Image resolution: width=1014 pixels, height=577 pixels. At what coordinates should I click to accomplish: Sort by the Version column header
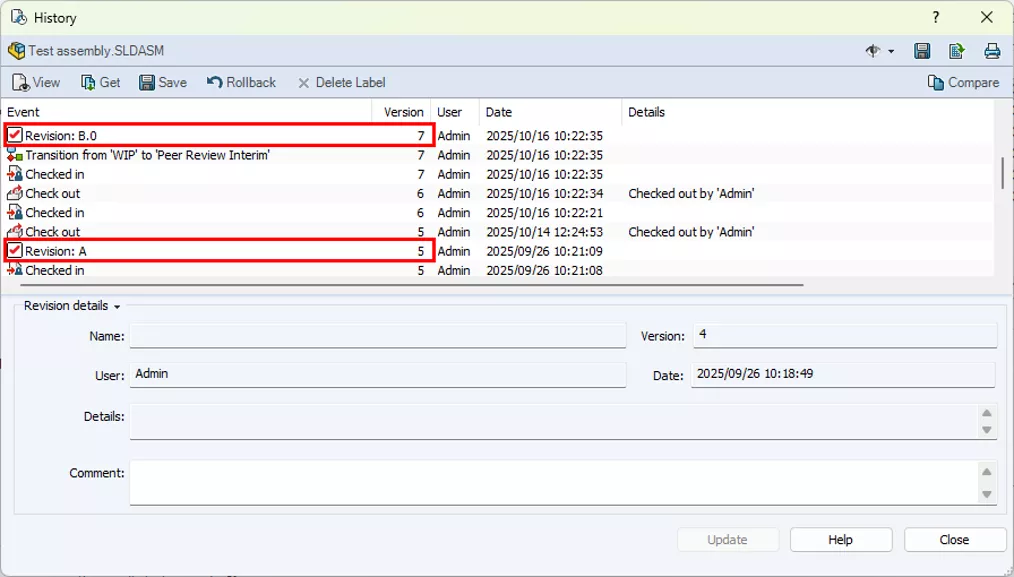click(402, 112)
